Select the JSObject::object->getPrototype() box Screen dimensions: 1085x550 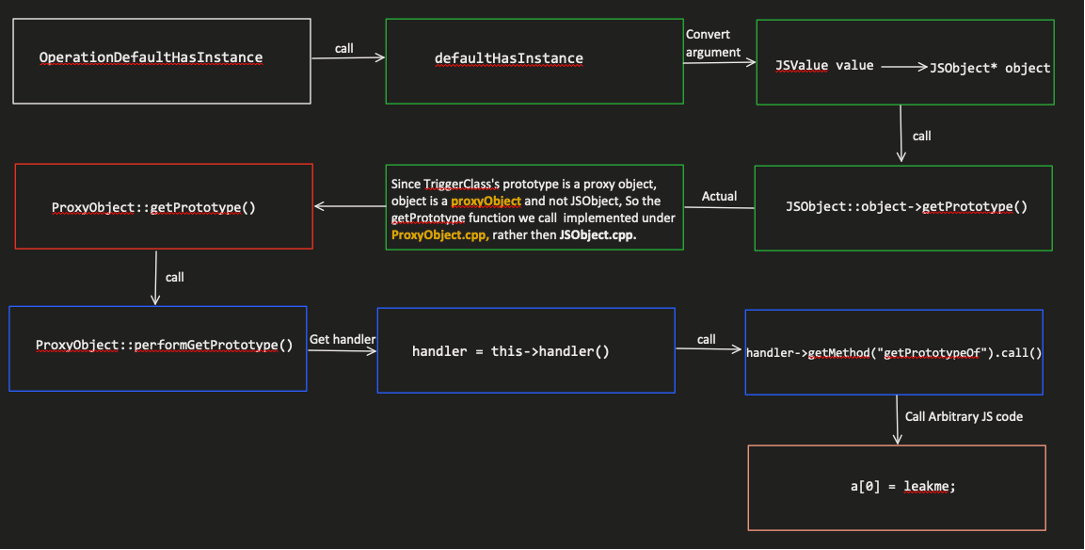point(903,208)
